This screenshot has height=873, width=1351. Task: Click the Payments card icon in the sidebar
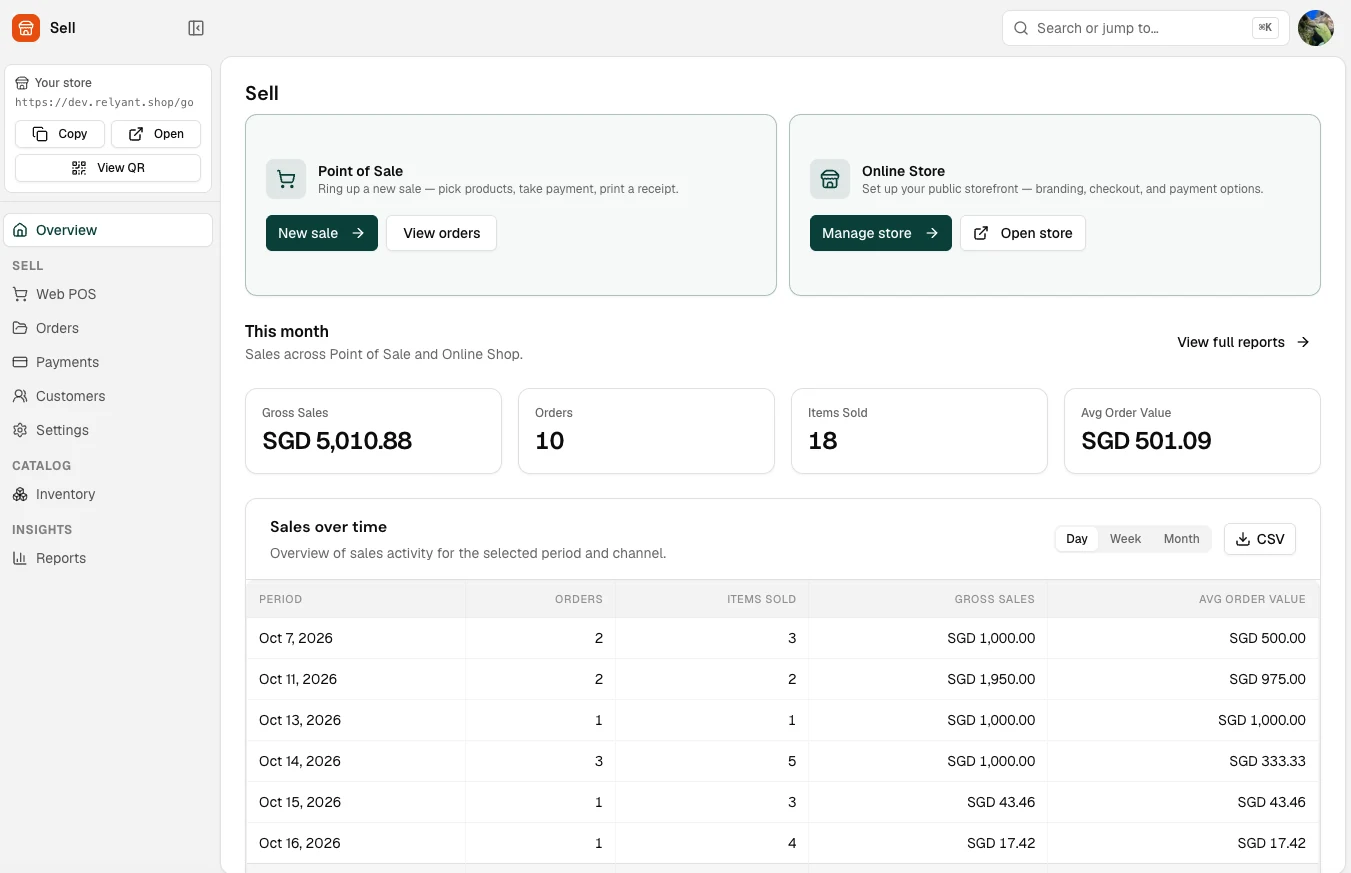[x=20, y=362]
